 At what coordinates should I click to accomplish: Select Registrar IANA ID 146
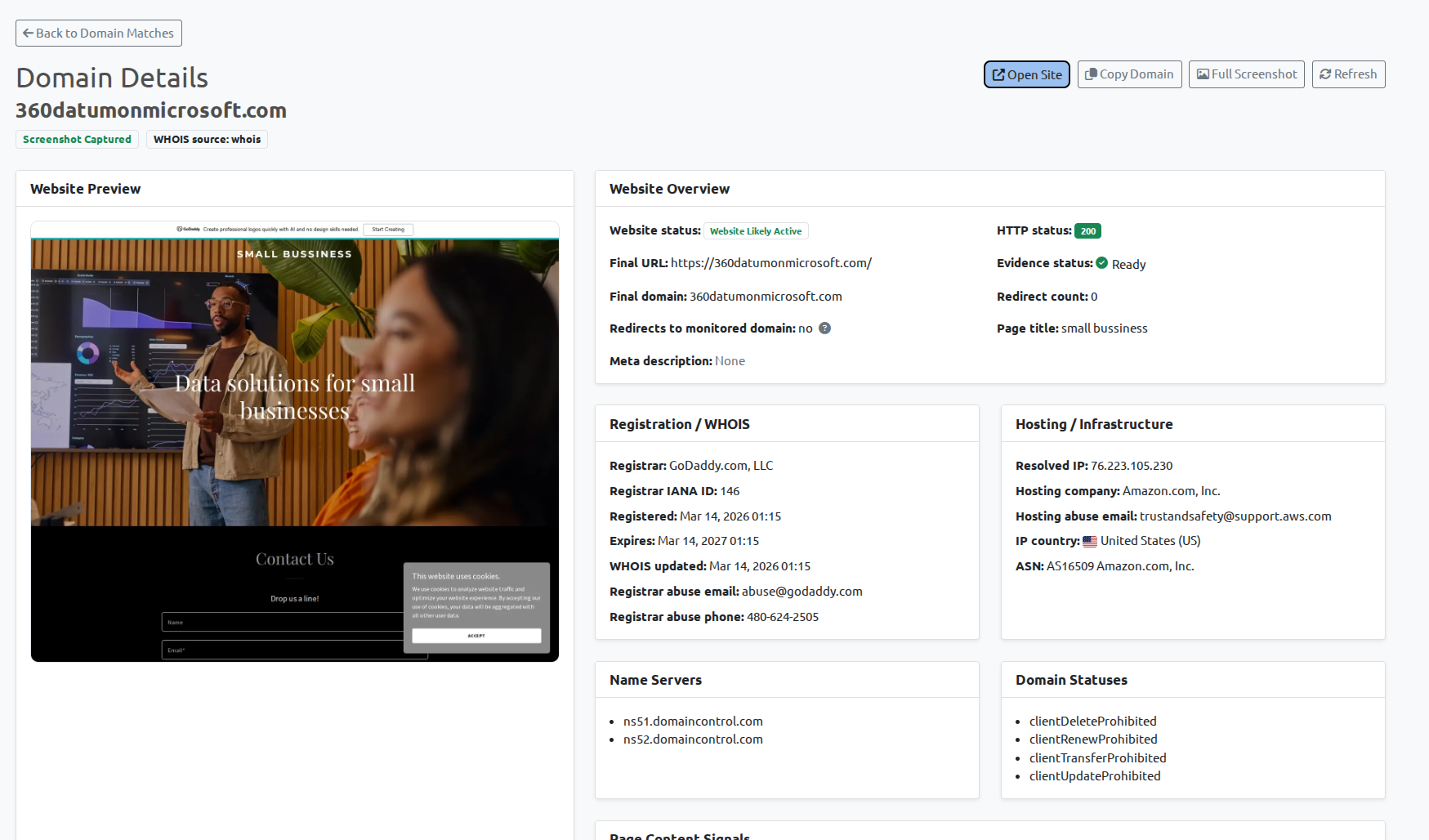pos(730,491)
